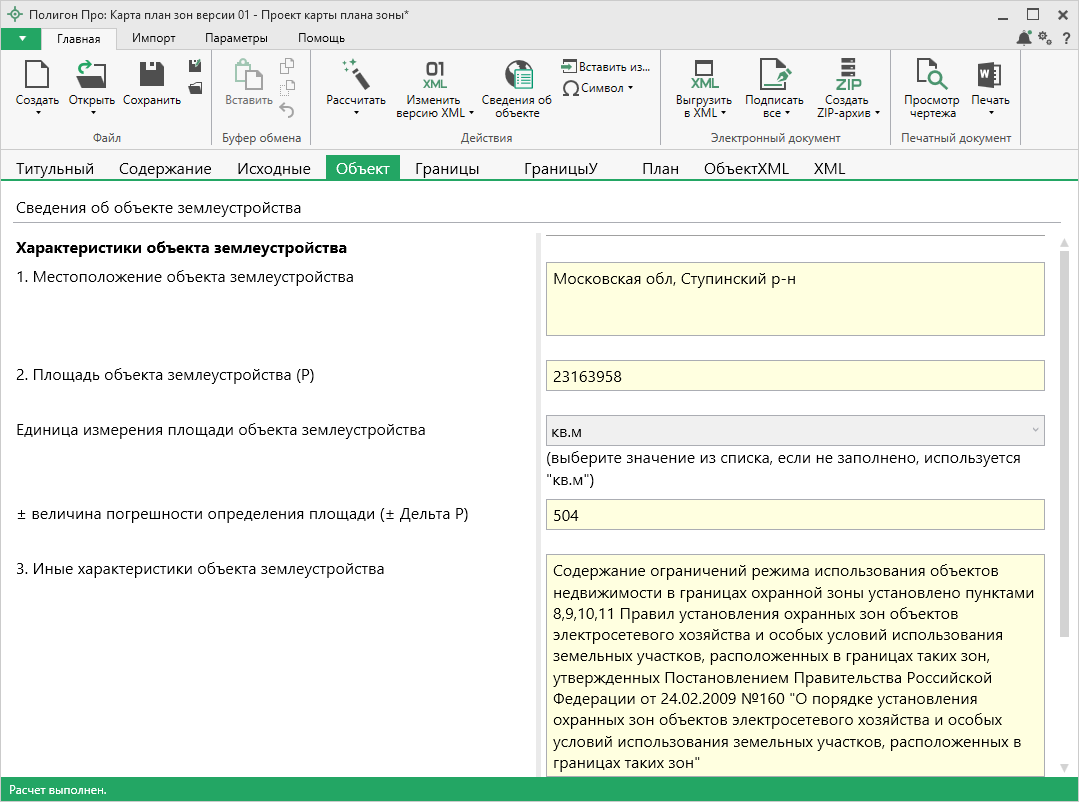Viewport: 1079px width, 802px height.
Task: Click the Создать ZIP-архив icon
Action: 848,75
